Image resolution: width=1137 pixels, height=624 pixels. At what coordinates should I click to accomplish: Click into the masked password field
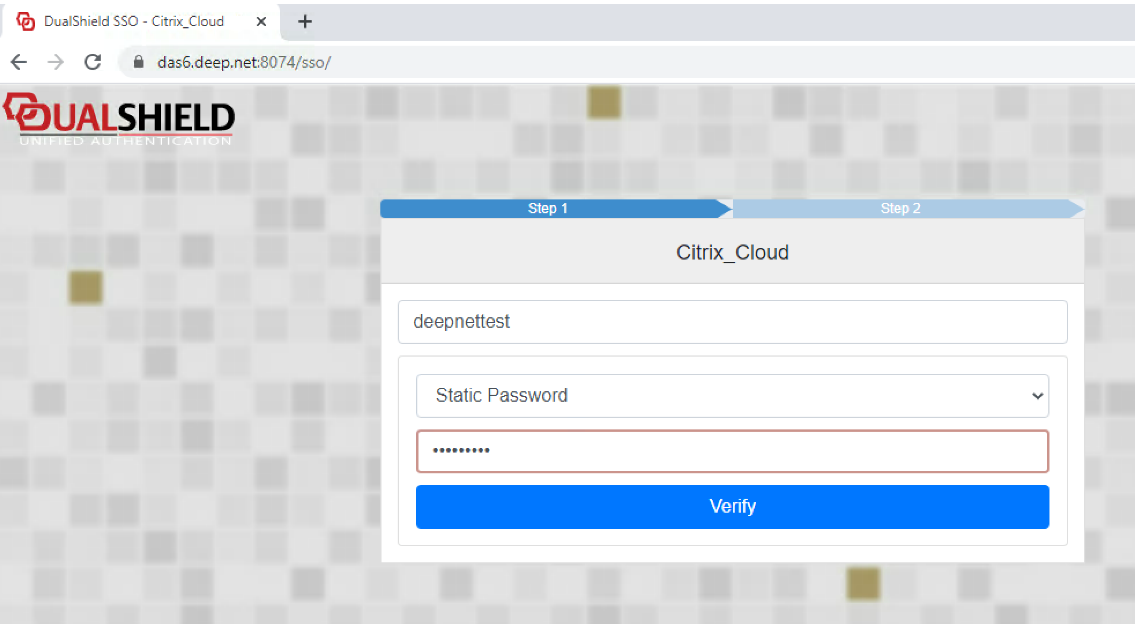[x=732, y=451]
